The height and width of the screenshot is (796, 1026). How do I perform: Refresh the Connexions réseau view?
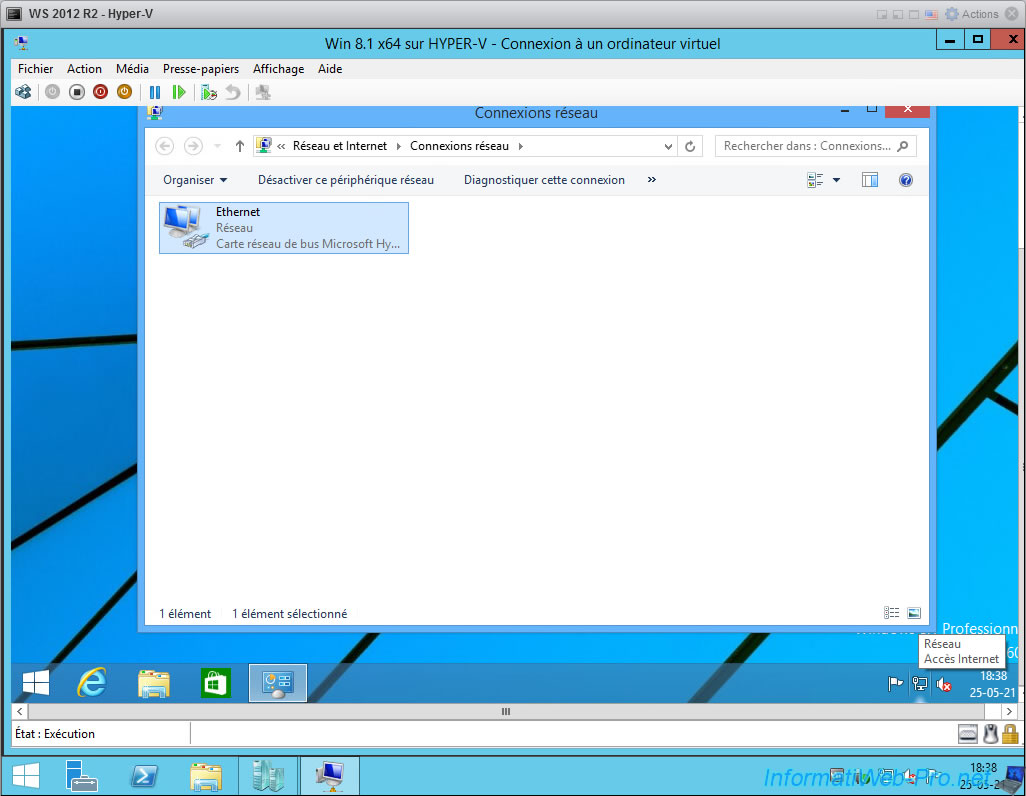[x=690, y=146]
